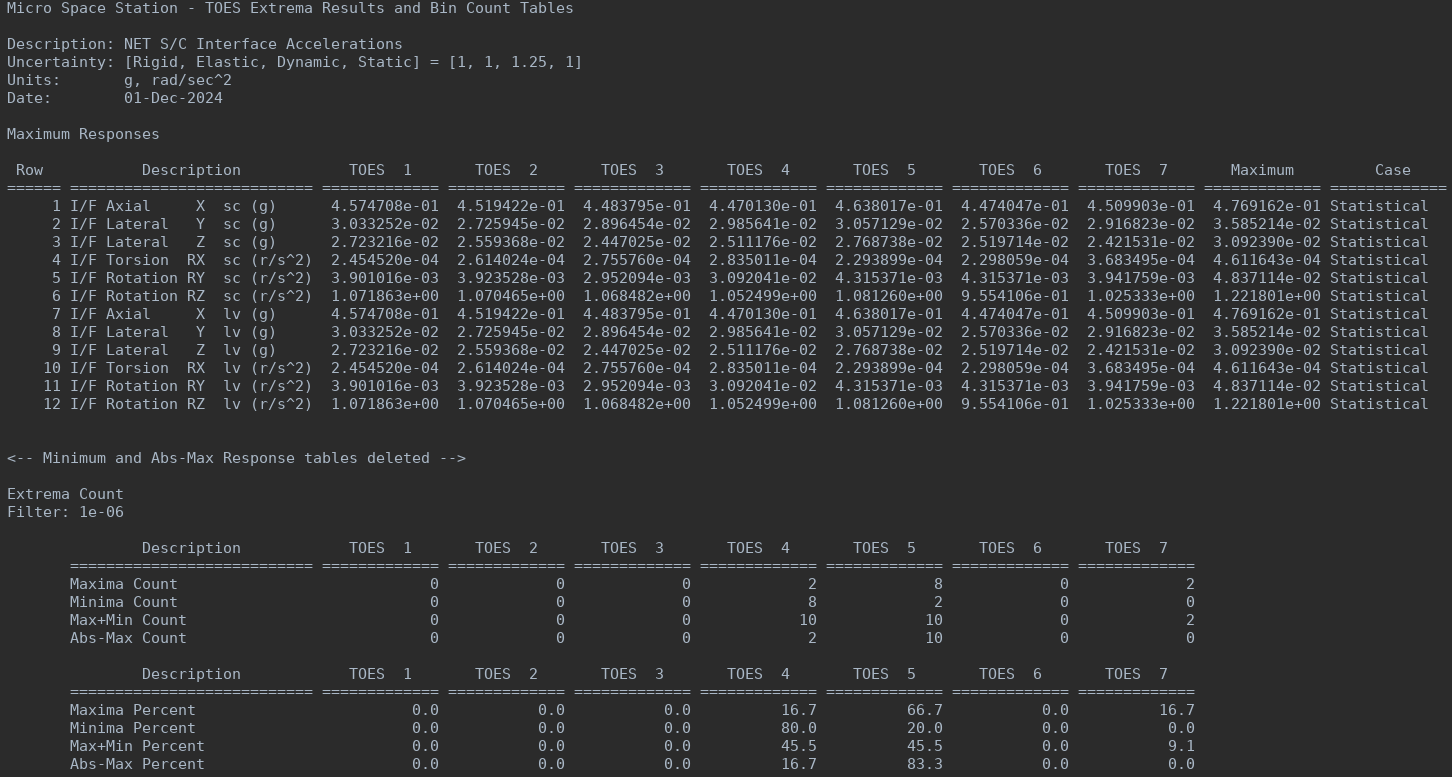1452x777 pixels.
Task: Click the Date value '01-Dec-2024'
Action: click(173, 98)
